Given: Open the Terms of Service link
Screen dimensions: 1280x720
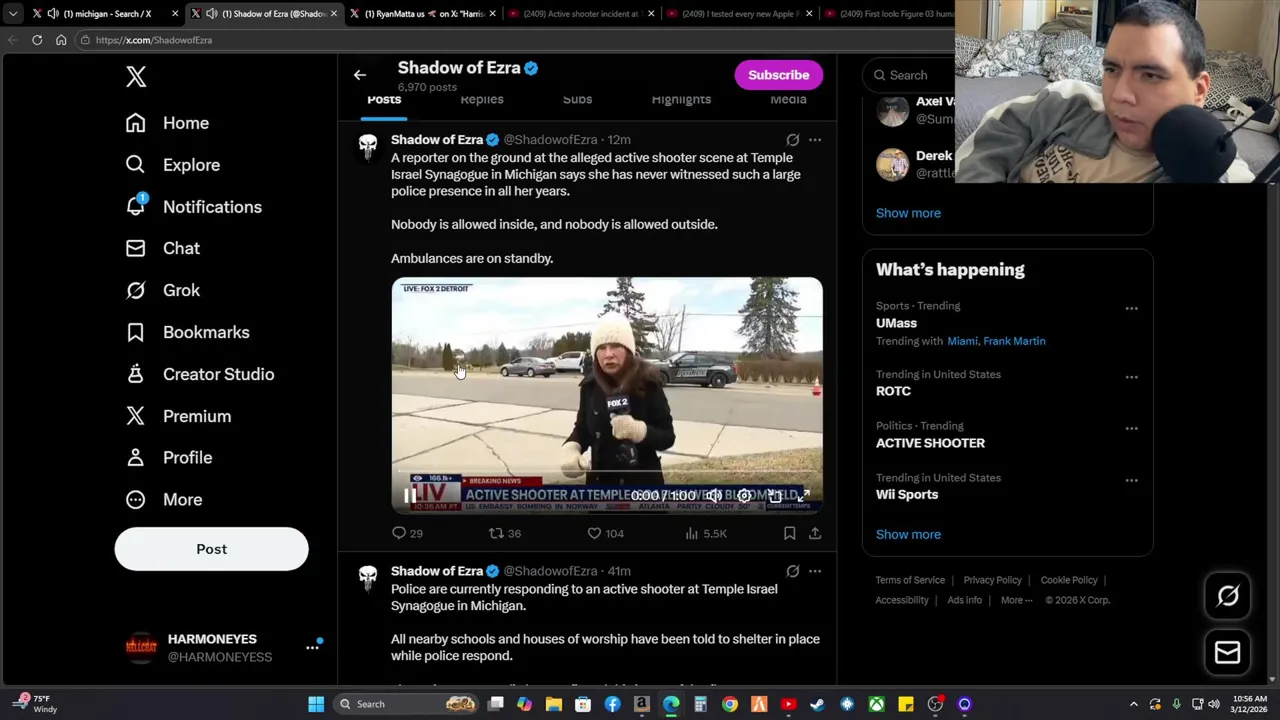Looking at the screenshot, I should (x=910, y=580).
